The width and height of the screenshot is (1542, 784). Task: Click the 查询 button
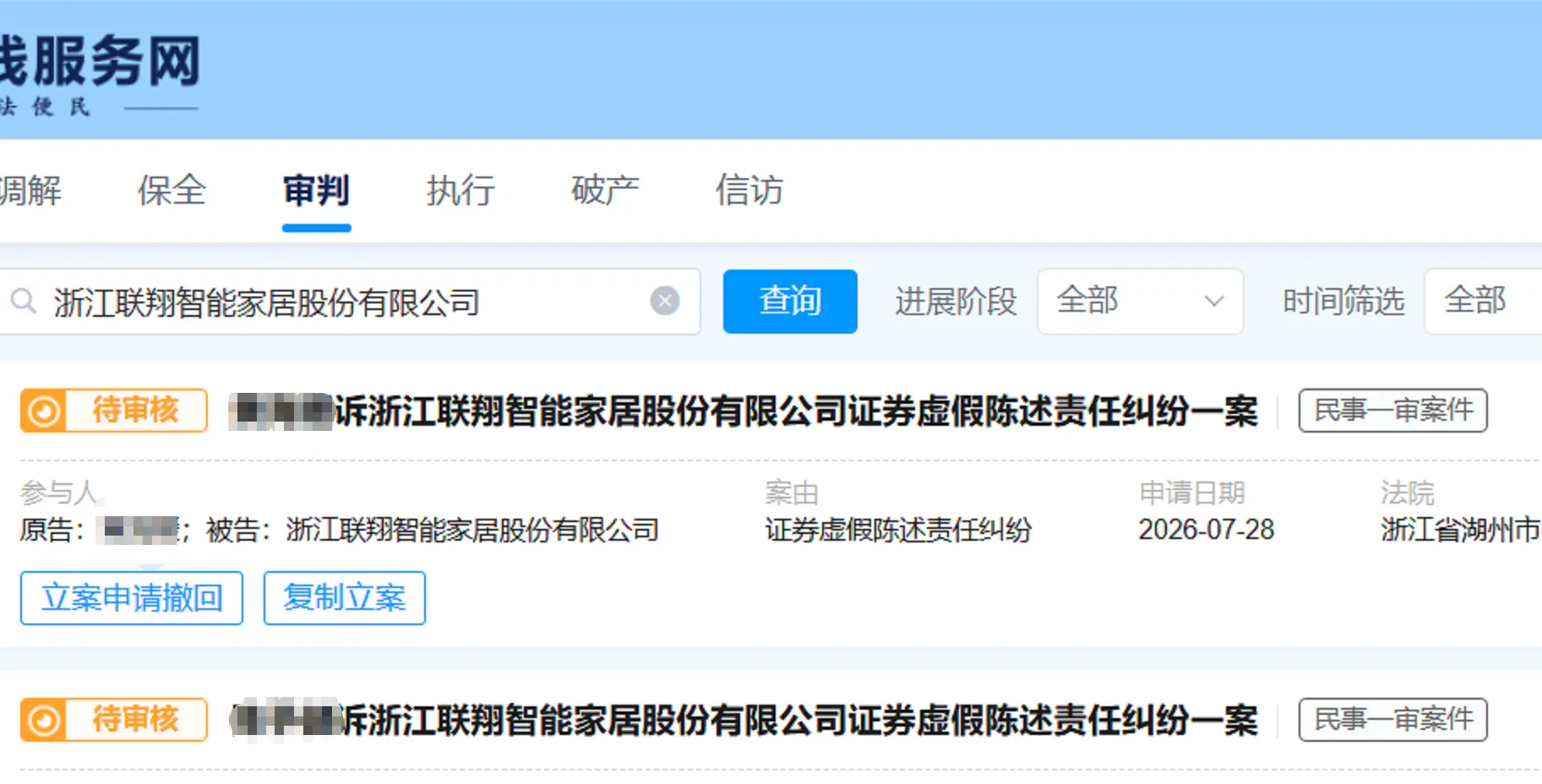click(x=790, y=302)
